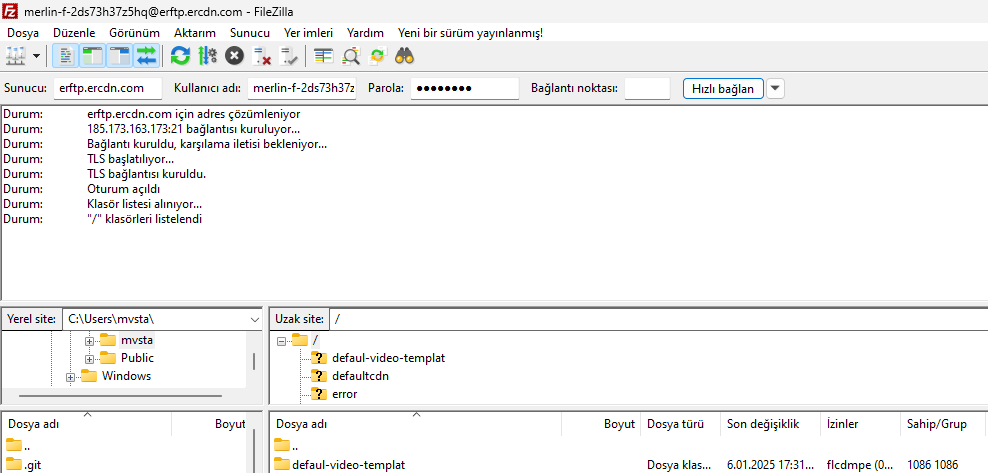988x473 pixels.
Task: Open the Yerel site path dropdown
Action: pos(255,319)
